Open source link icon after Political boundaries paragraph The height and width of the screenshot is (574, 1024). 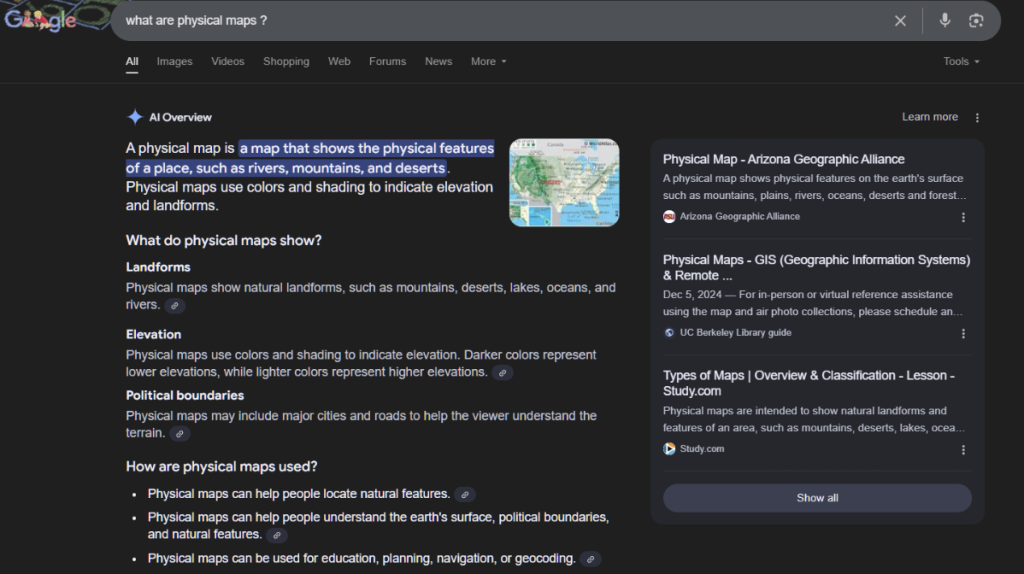180,434
